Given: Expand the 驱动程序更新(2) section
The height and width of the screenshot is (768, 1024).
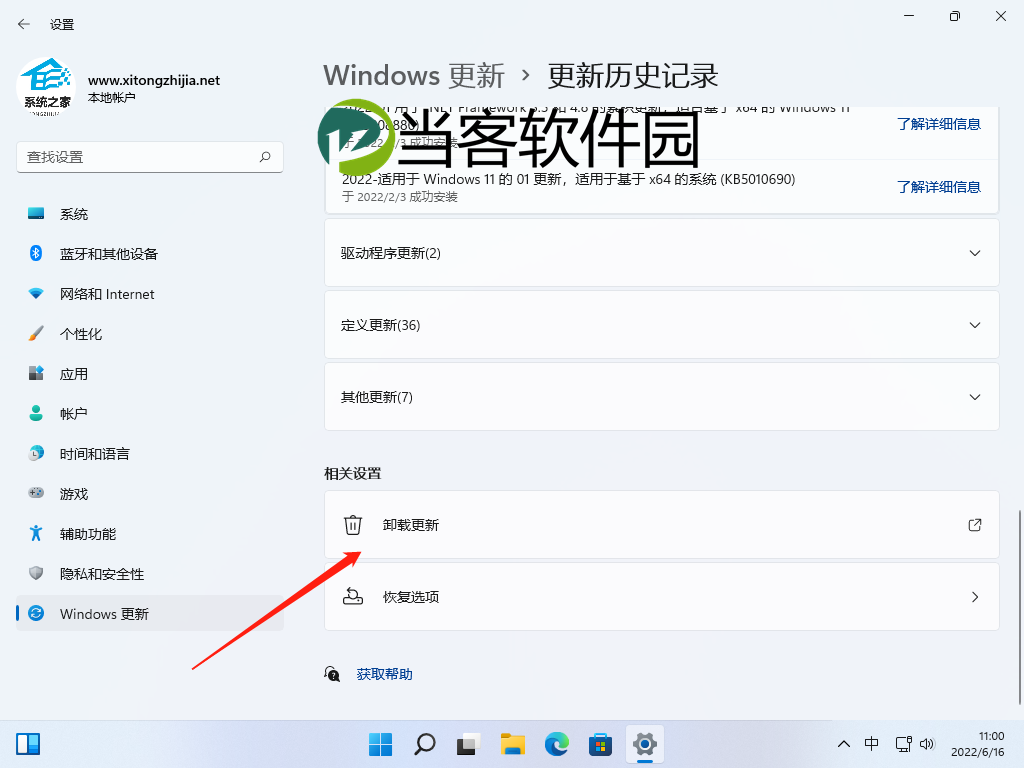Looking at the screenshot, I should coord(660,252).
